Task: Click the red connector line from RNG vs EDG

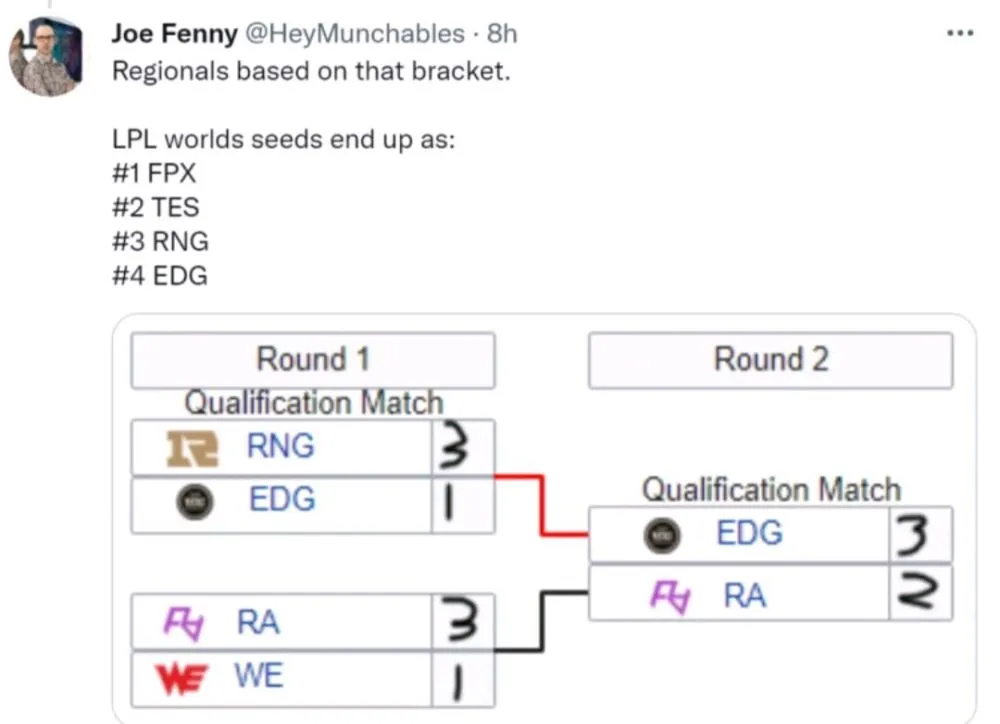Action: point(541,505)
